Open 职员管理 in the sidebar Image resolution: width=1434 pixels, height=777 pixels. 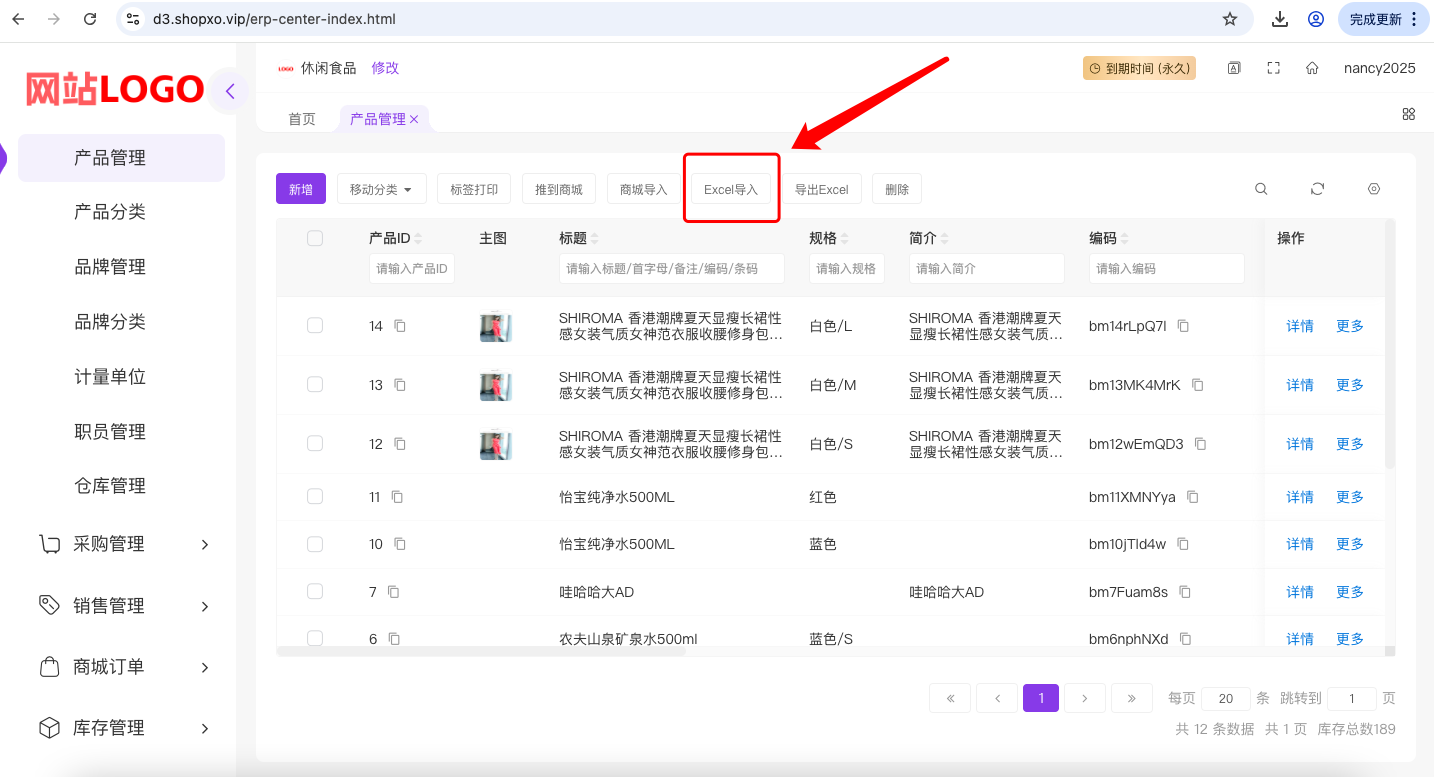click(110, 432)
